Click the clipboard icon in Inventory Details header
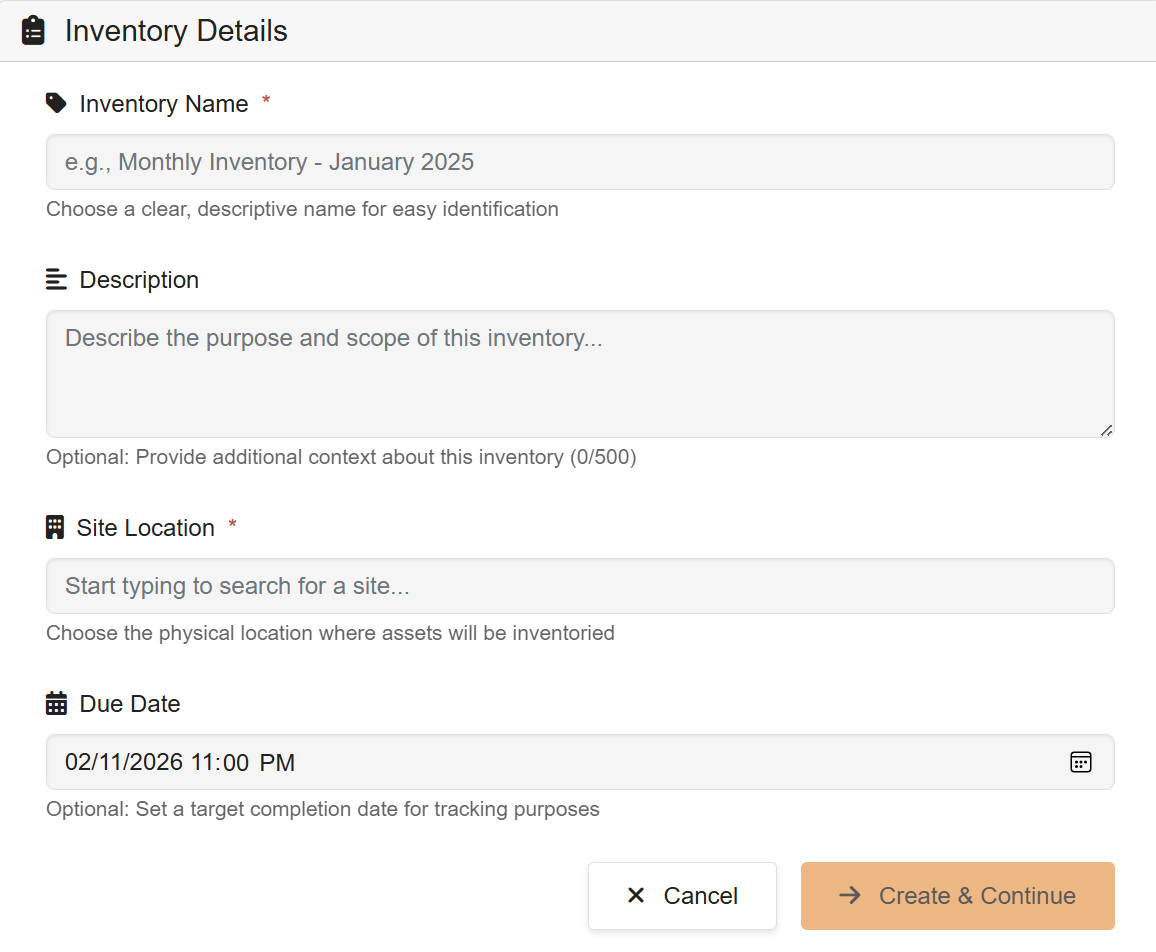This screenshot has width=1156, height=952. click(x=33, y=31)
